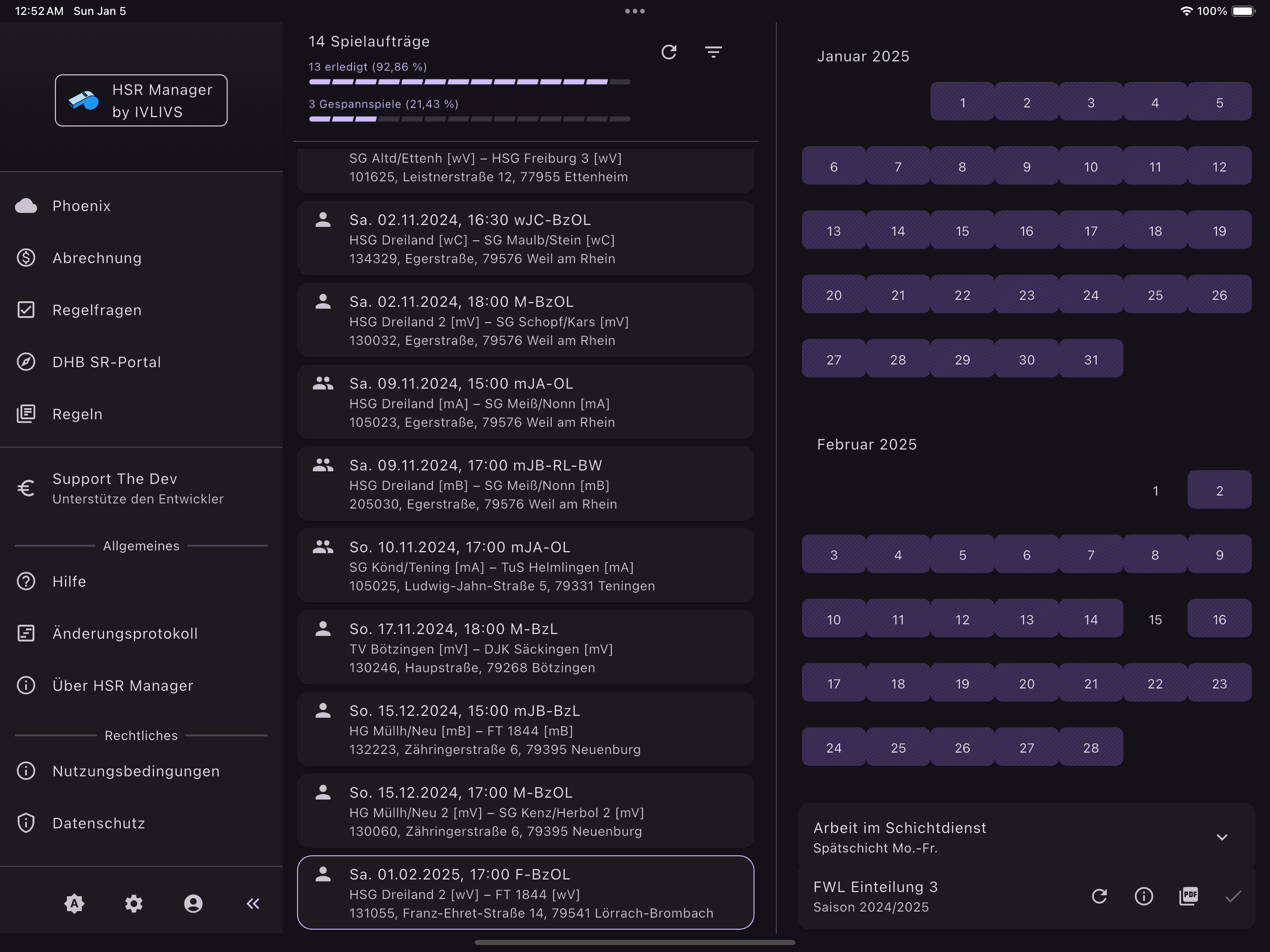Open settings gear in sidebar bottom bar
The width and height of the screenshot is (1270, 952).
[x=134, y=904]
